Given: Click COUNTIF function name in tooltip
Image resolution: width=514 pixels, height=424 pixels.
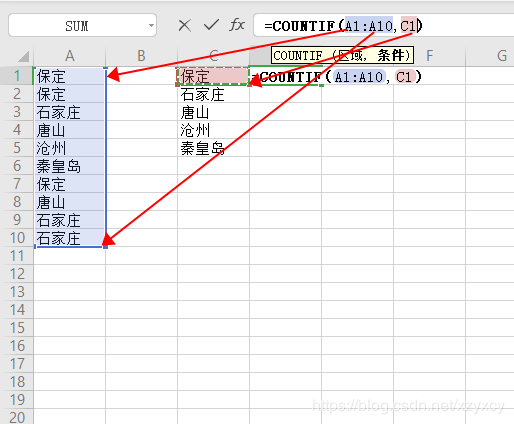Looking at the screenshot, I should pyautogui.click(x=298, y=55).
